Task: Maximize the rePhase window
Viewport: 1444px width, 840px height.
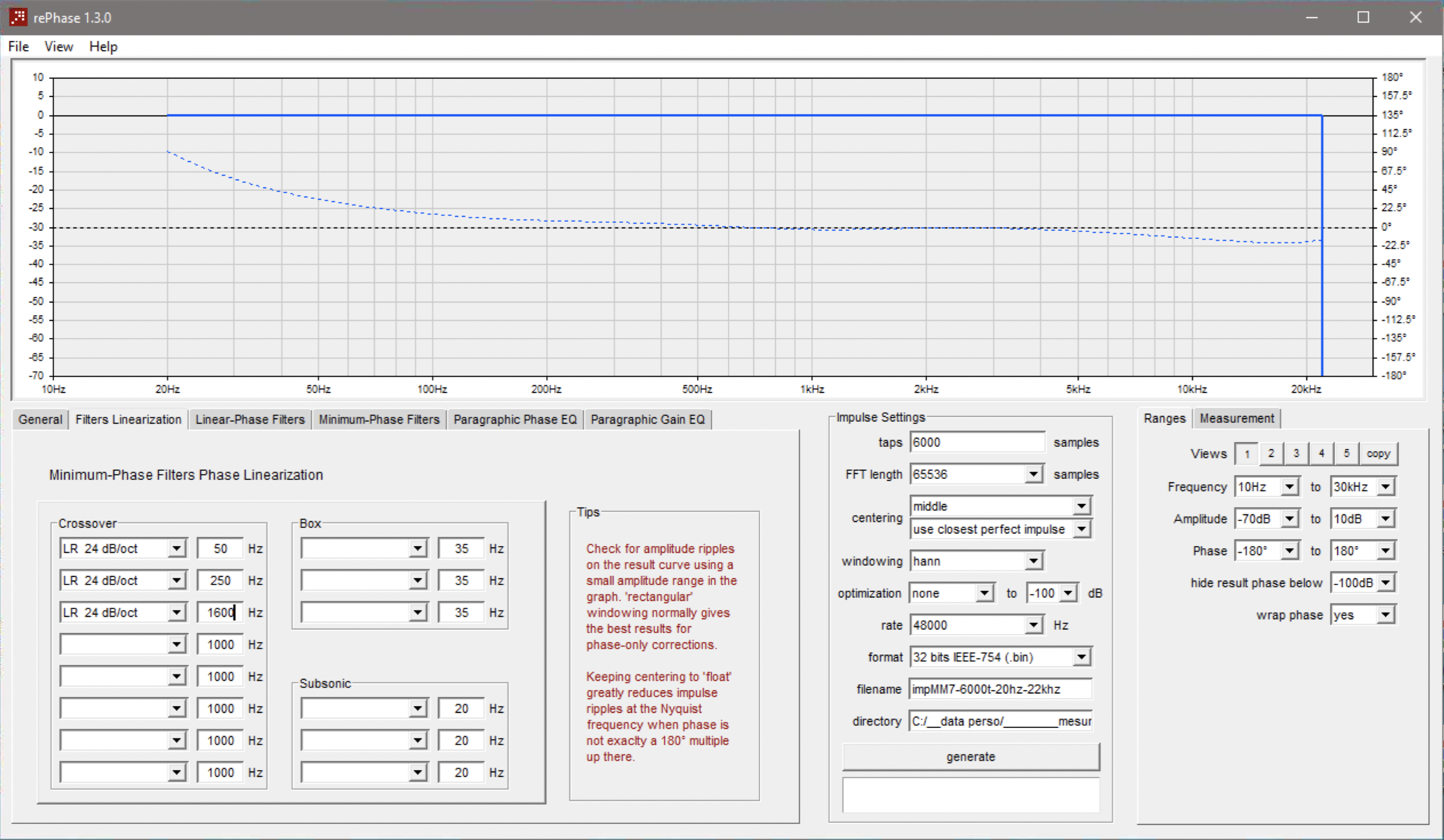Action: click(1363, 17)
